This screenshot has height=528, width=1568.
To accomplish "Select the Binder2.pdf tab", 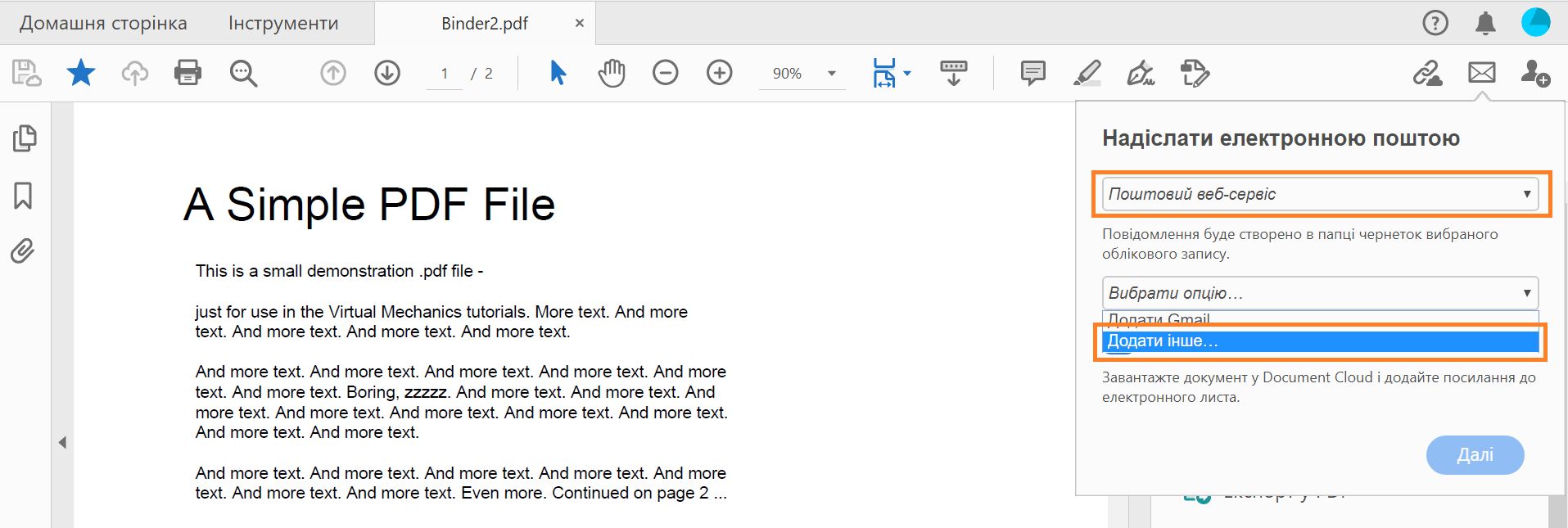I will coord(485,23).
